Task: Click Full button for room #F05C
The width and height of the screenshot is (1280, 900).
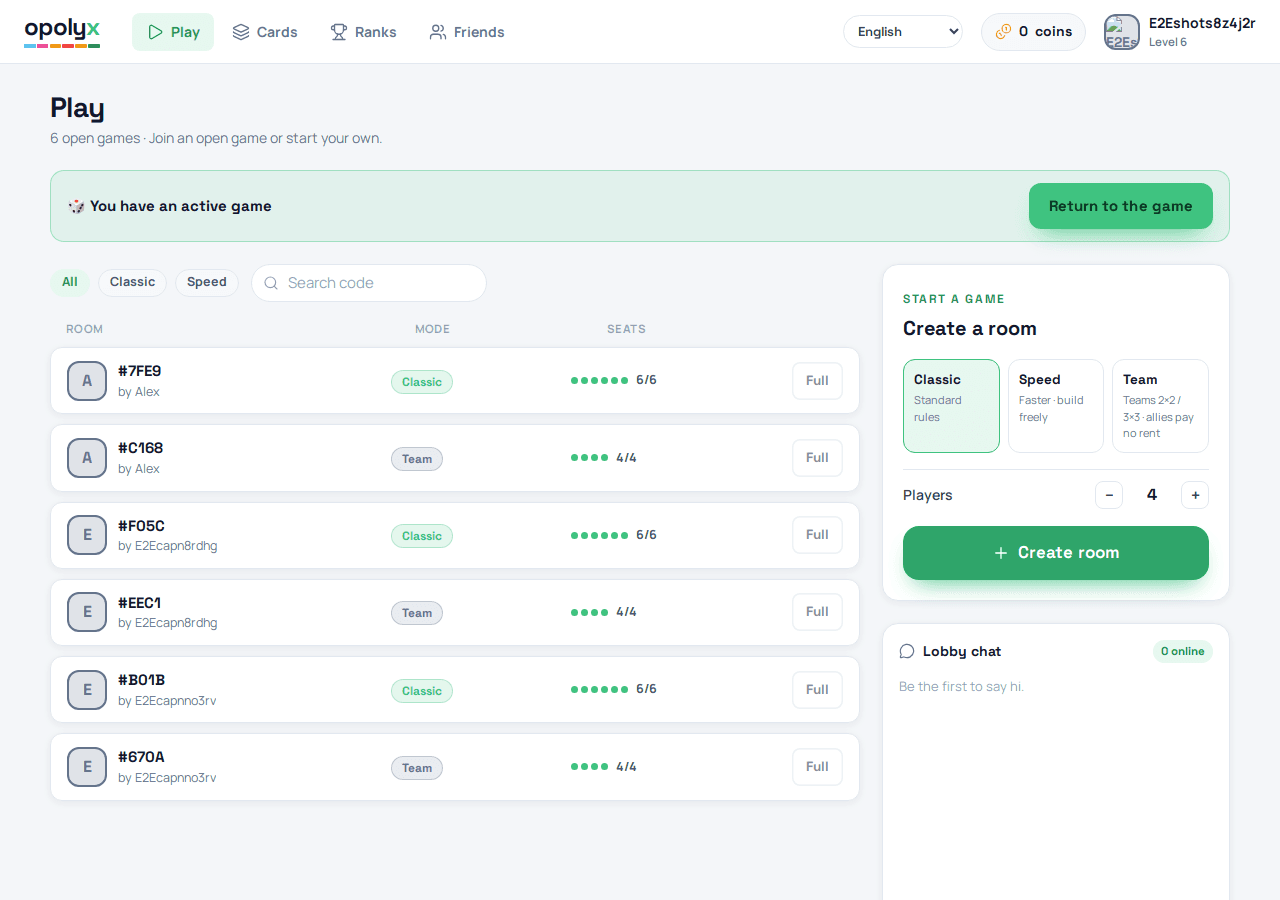Action: (x=817, y=535)
